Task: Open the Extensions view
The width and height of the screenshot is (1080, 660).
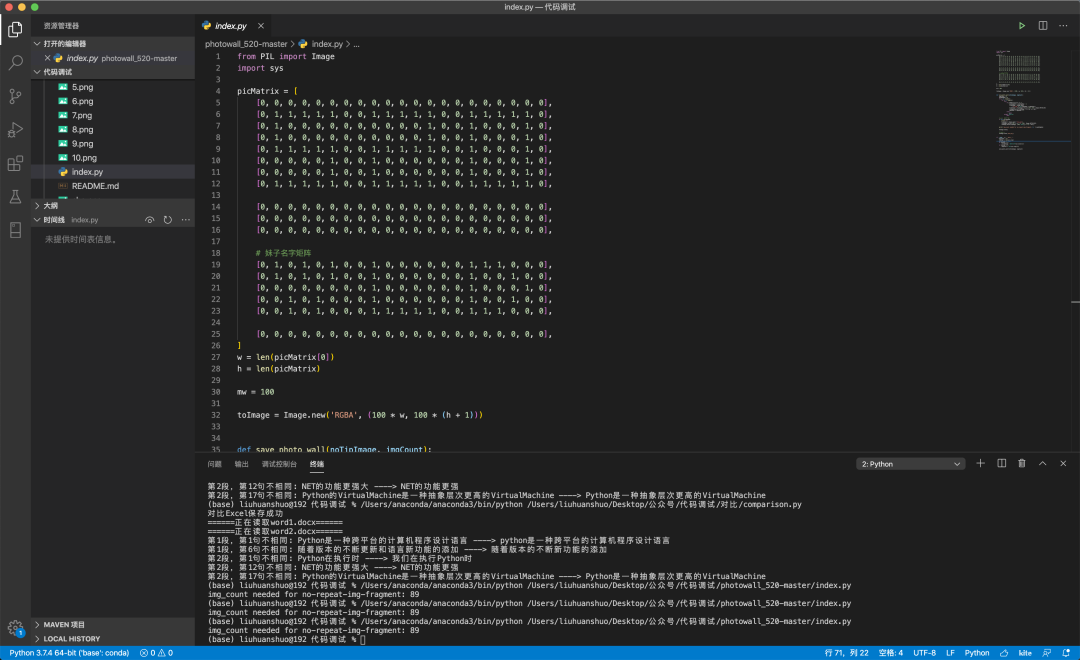Action: click(15, 163)
